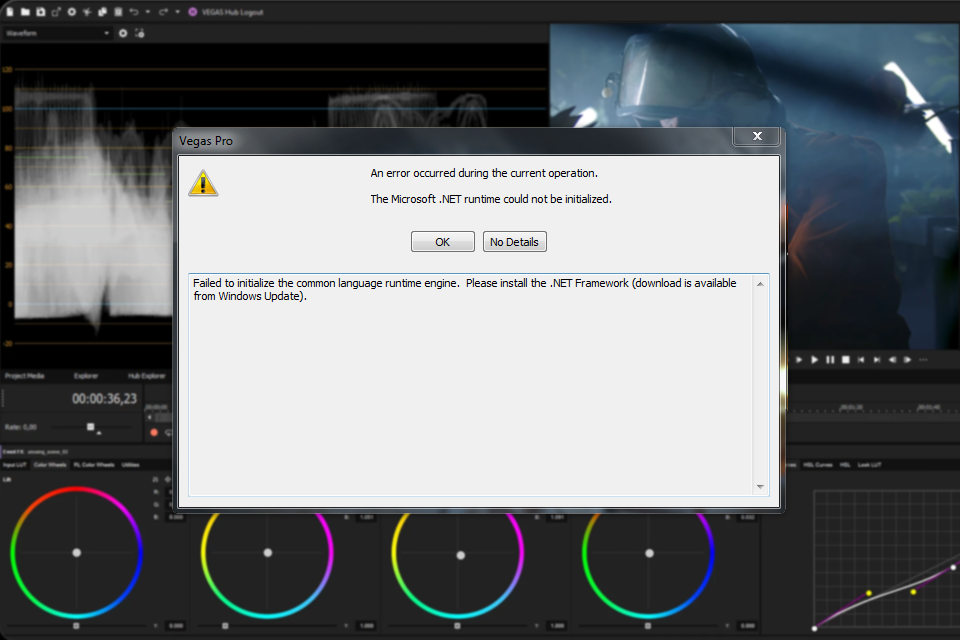Click Go to End in preview controls
The width and height of the screenshot is (960, 640).
(877, 360)
